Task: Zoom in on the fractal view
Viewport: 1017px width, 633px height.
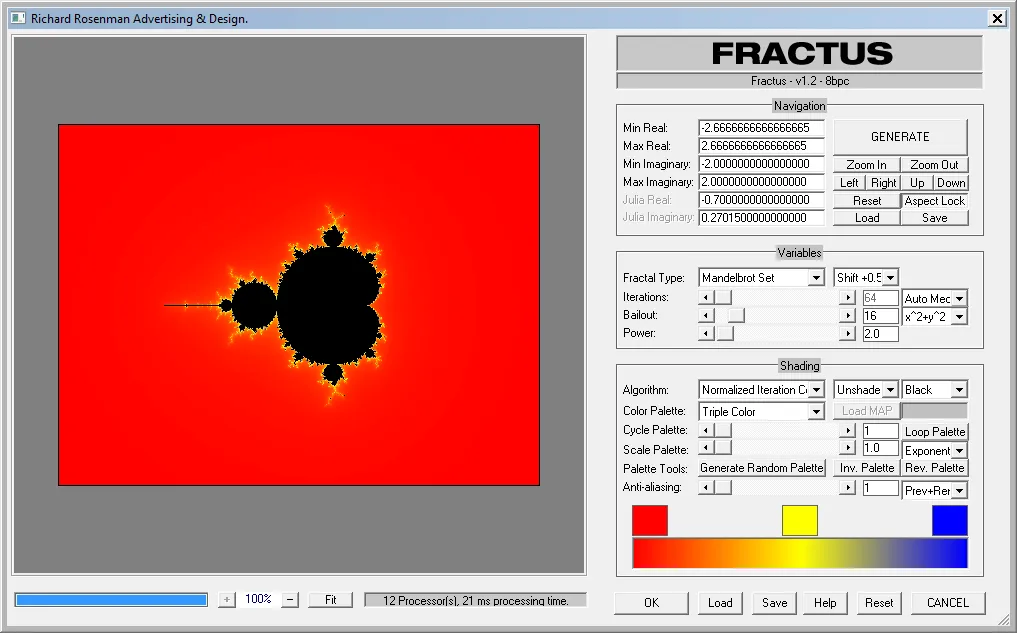Action: (864, 164)
